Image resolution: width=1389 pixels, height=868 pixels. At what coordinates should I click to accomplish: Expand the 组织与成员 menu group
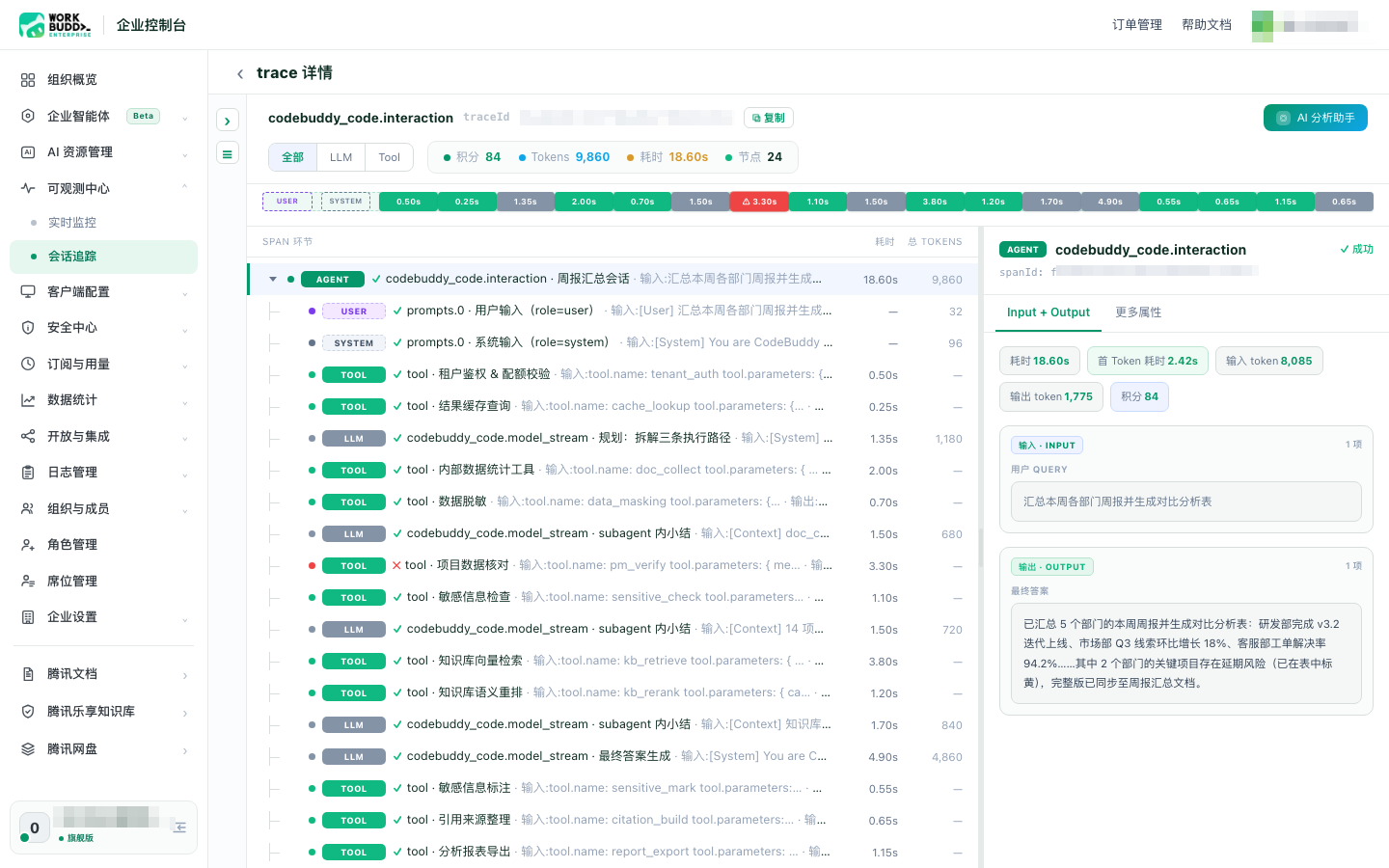[184, 509]
